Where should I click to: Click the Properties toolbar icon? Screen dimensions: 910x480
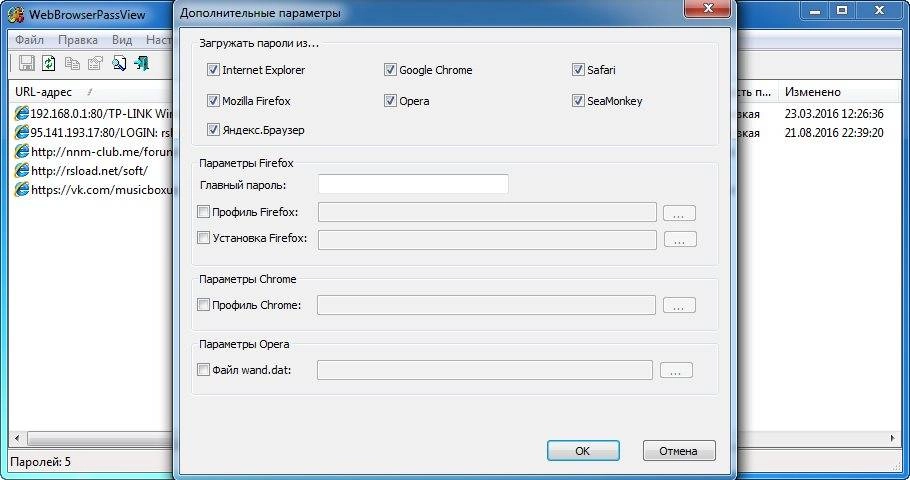[95, 63]
